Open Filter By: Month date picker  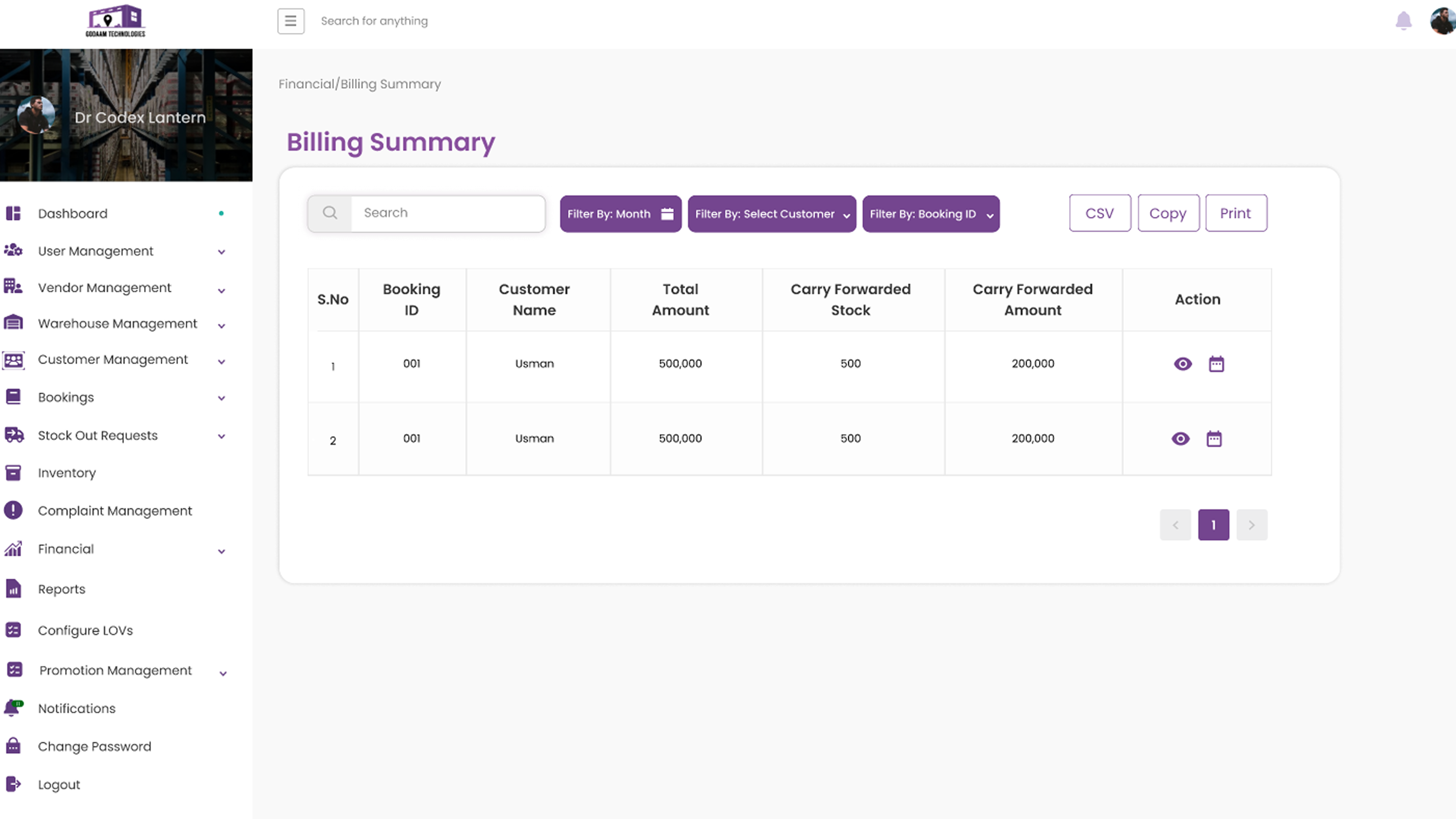pyautogui.click(x=621, y=213)
